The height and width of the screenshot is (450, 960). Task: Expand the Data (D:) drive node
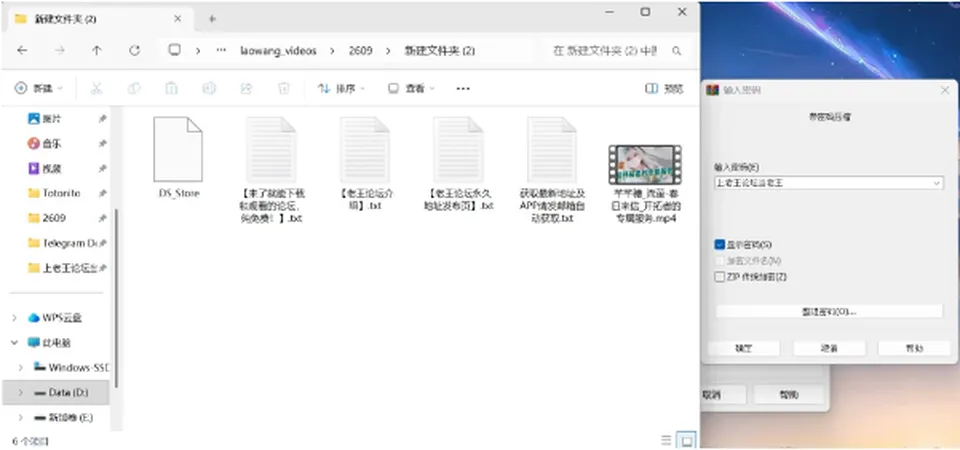(21, 392)
